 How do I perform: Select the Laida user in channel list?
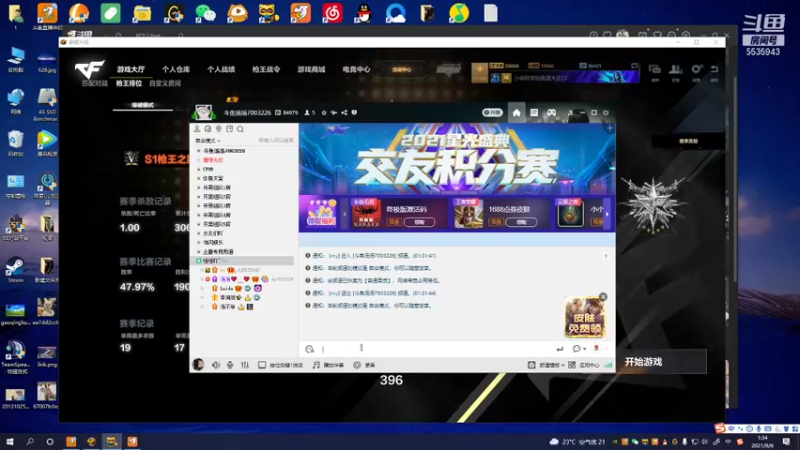(x=226, y=289)
